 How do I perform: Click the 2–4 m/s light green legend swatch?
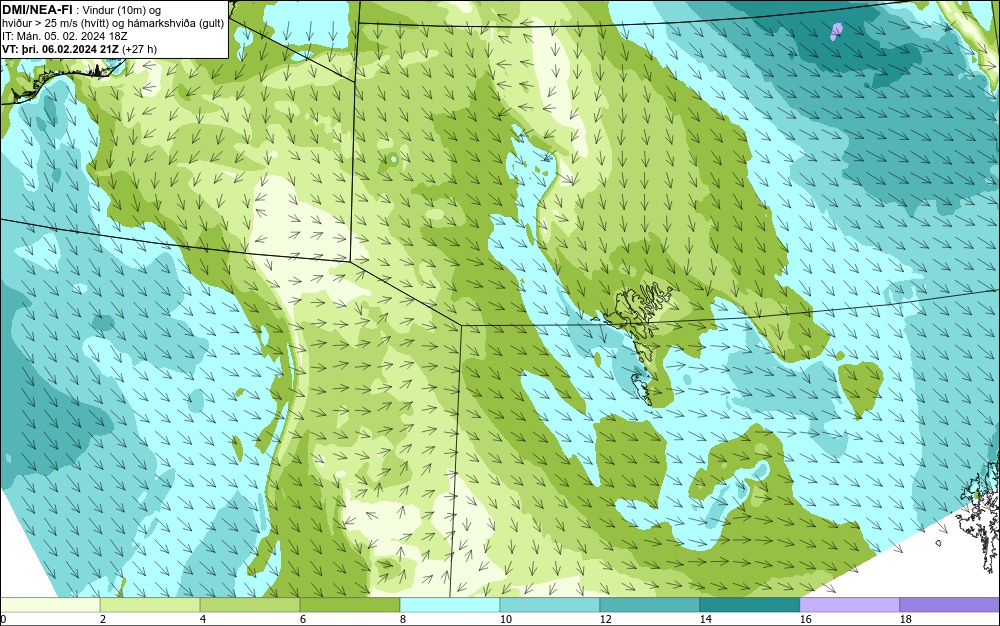click(x=150, y=605)
